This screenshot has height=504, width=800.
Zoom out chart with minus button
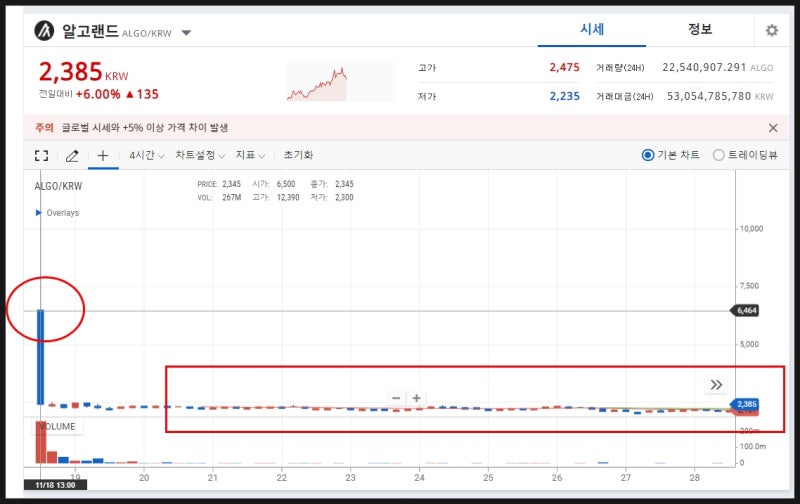(396, 398)
